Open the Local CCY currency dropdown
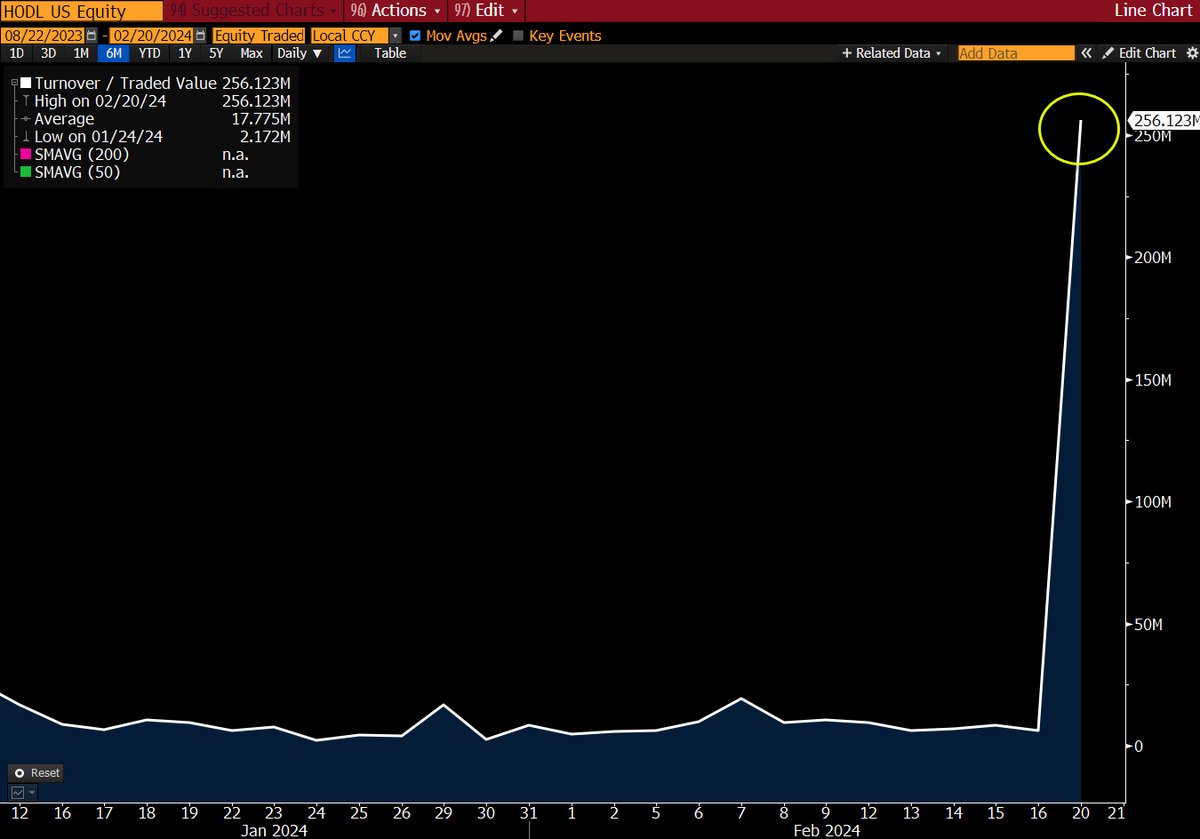The height and width of the screenshot is (839, 1200). click(x=394, y=35)
